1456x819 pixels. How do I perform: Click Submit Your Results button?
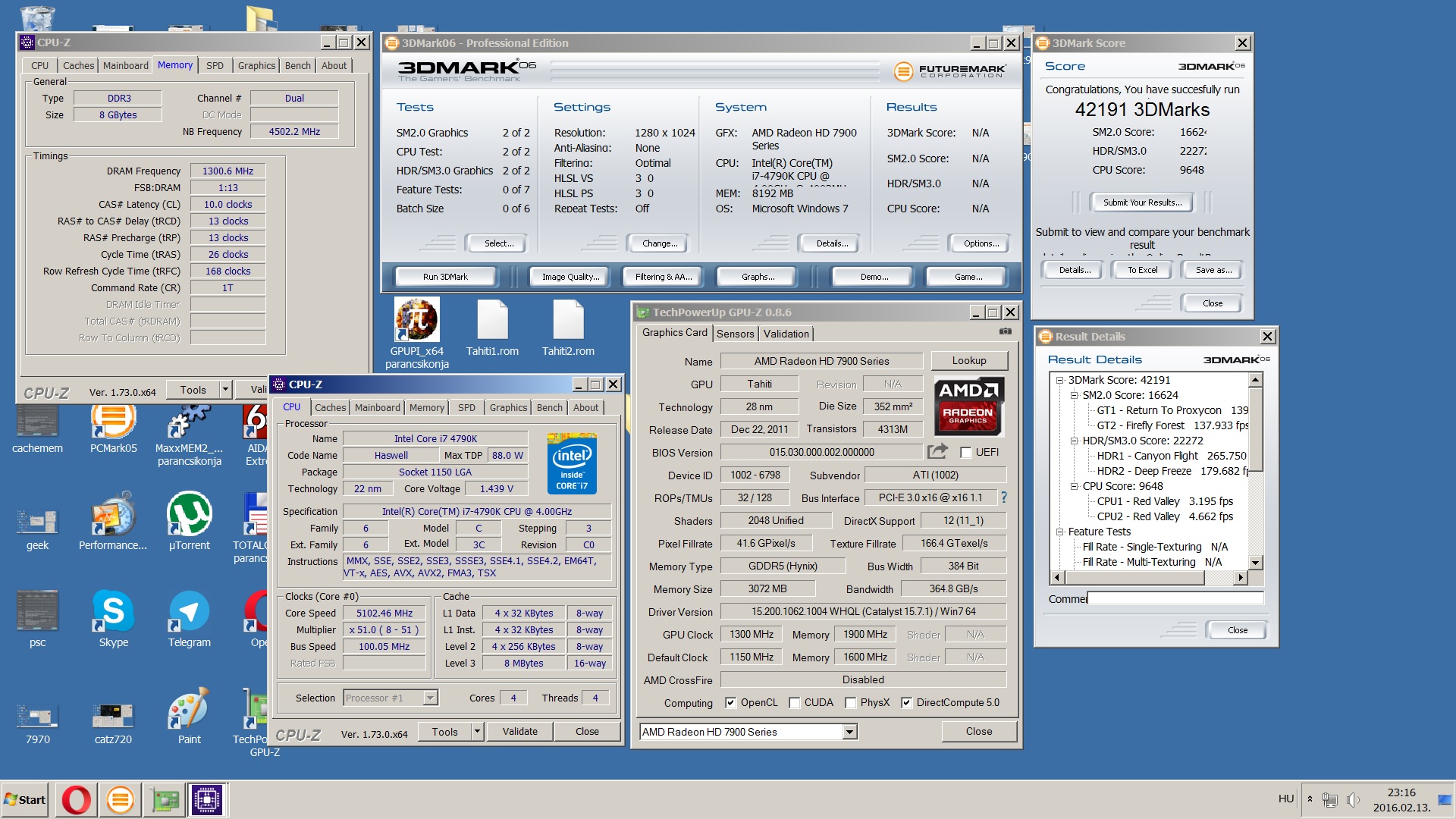pyautogui.click(x=1142, y=202)
